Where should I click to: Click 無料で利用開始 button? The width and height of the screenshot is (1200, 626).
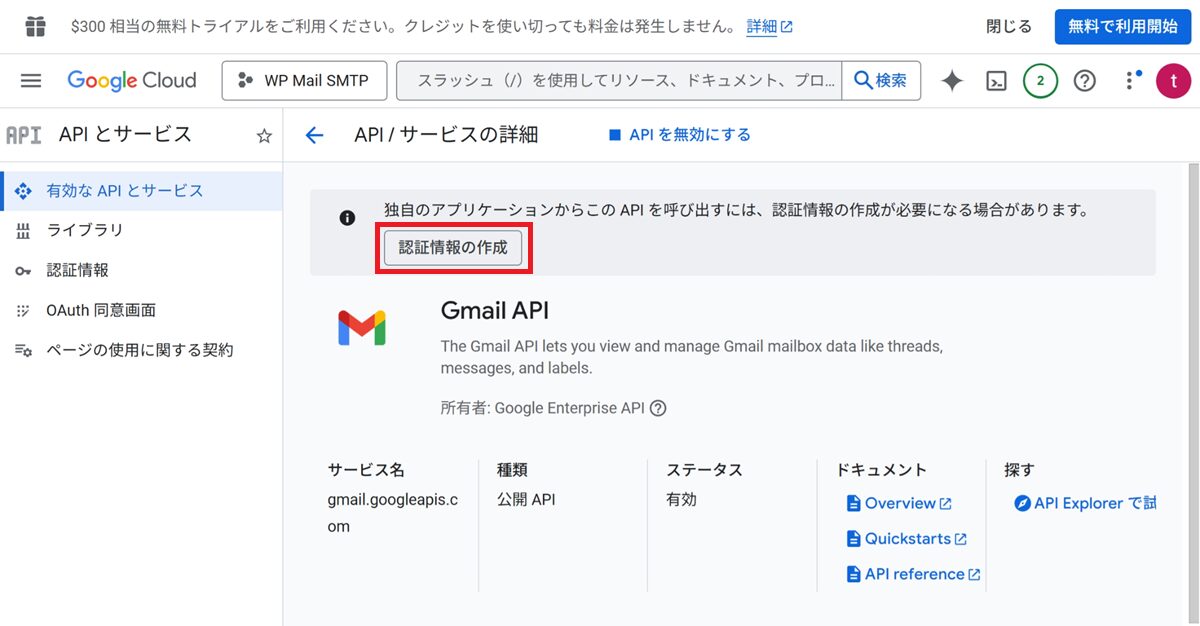click(1122, 27)
